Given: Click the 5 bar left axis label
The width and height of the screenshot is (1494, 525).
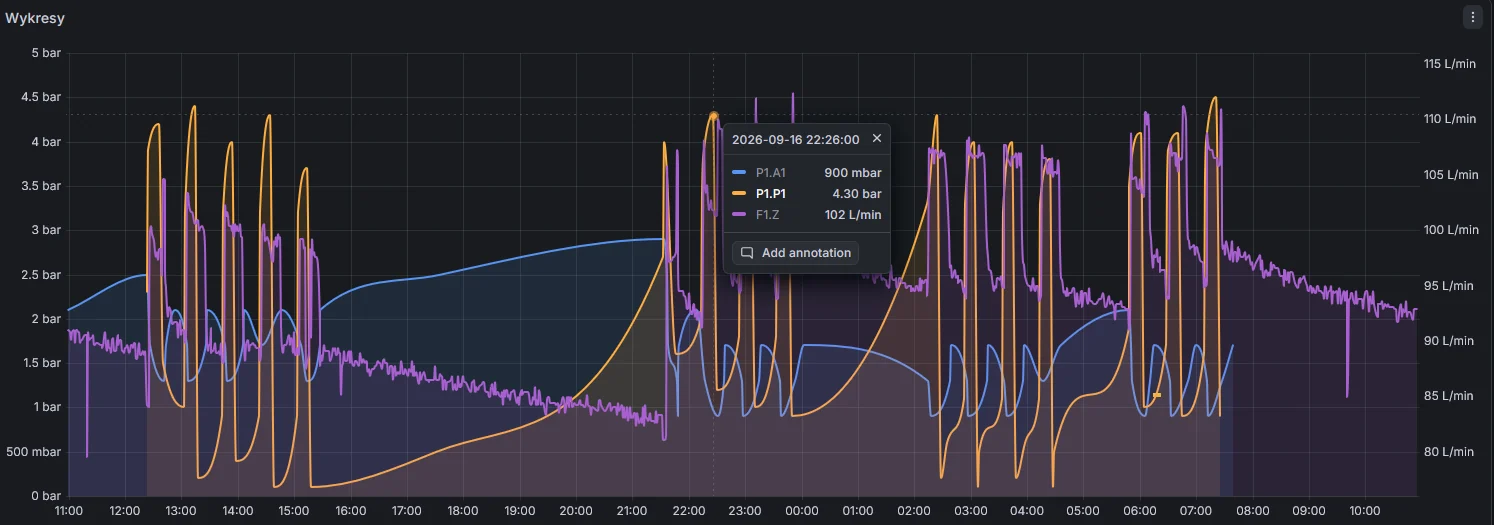Looking at the screenshot, I should pos(46,53).
